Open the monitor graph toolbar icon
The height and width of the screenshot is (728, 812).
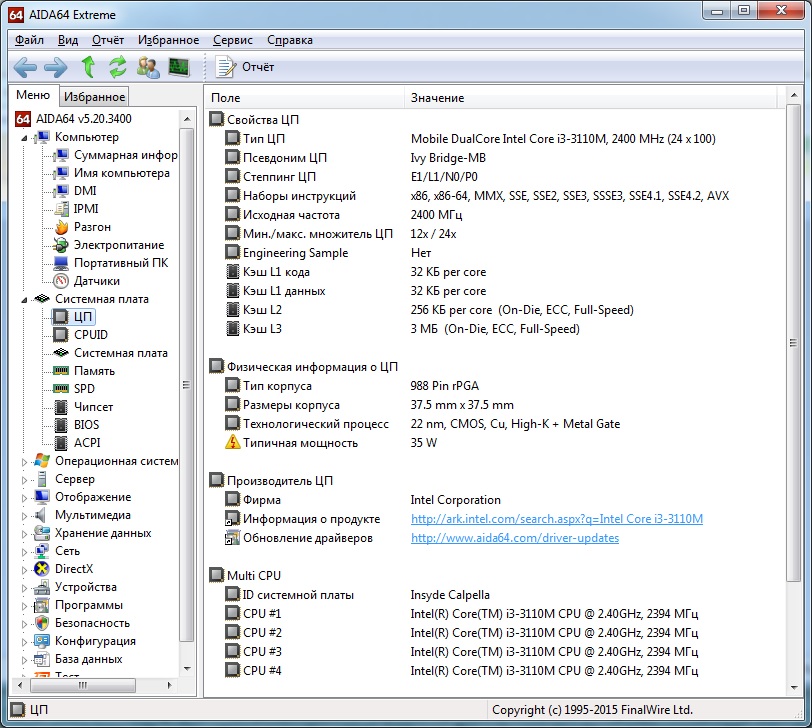tap(179, 67)
